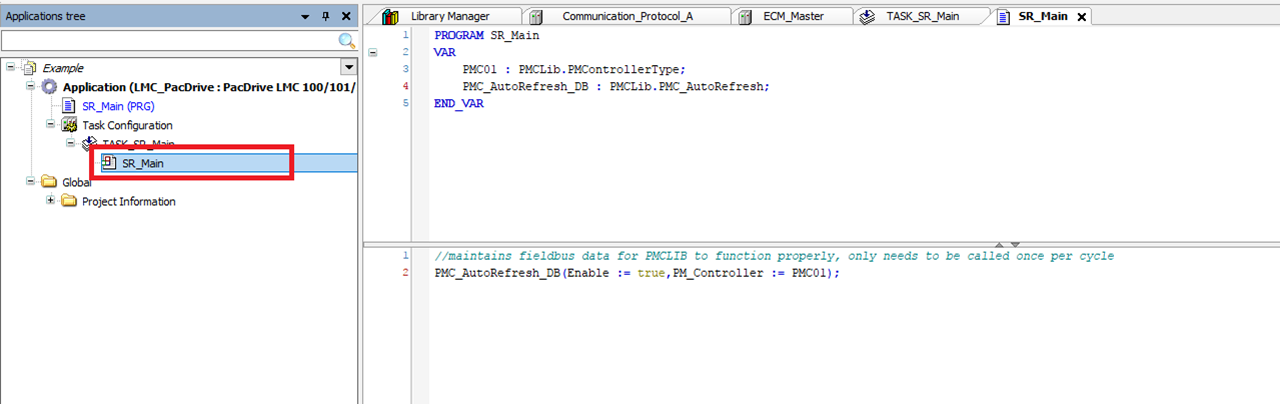Open the Applications tree panel options dropdown
Screen dimensions: 1280x404
[305, 17]
